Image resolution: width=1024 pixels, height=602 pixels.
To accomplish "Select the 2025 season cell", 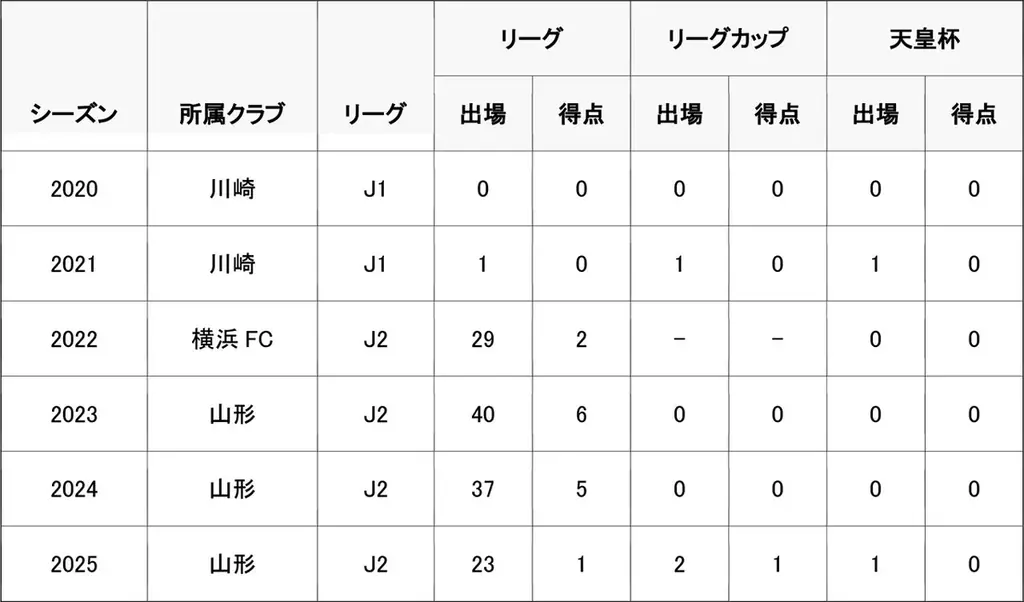I will (x=74, y=564).
